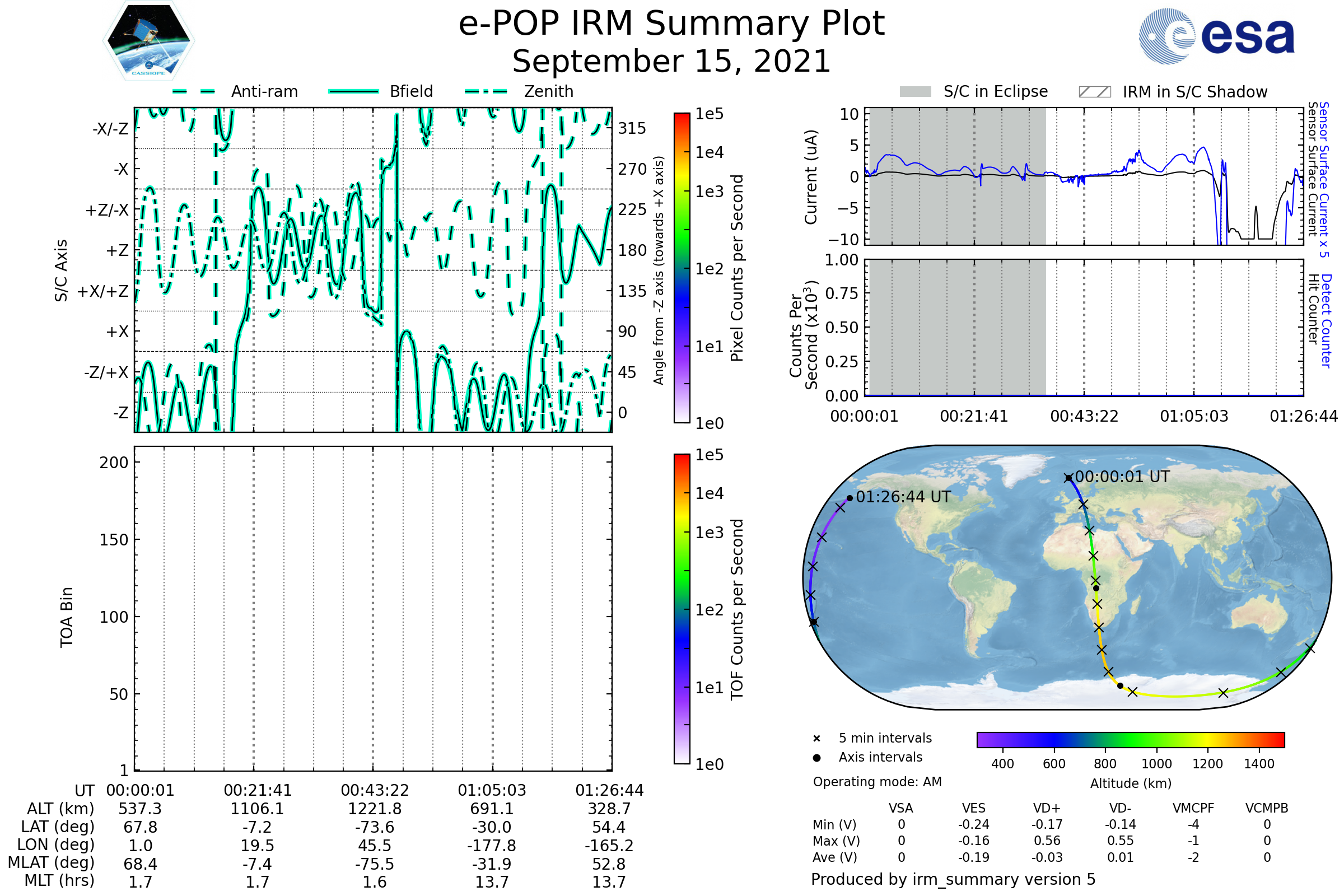Image resolution: width=1344 pixels, height=896 pixels.
Task: Click the 'Hit Counter' label
Action: [x=1313, y=309]
